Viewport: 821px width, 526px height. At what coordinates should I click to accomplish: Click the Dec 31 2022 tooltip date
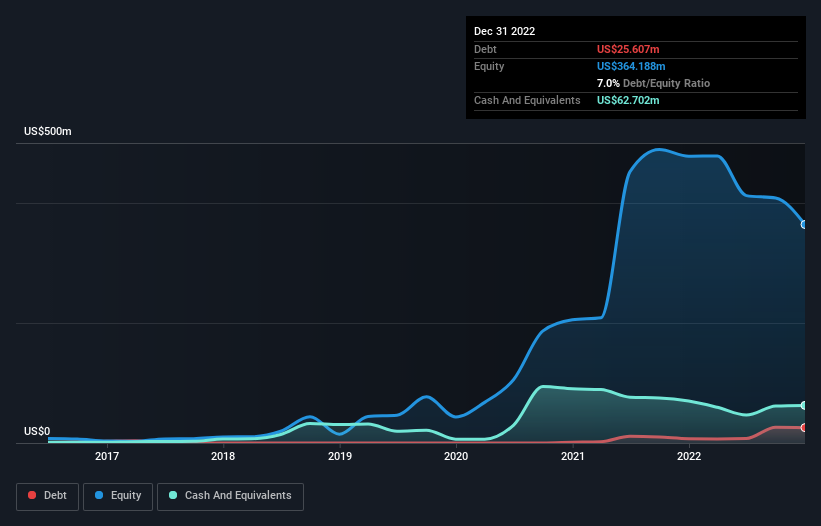504,31
